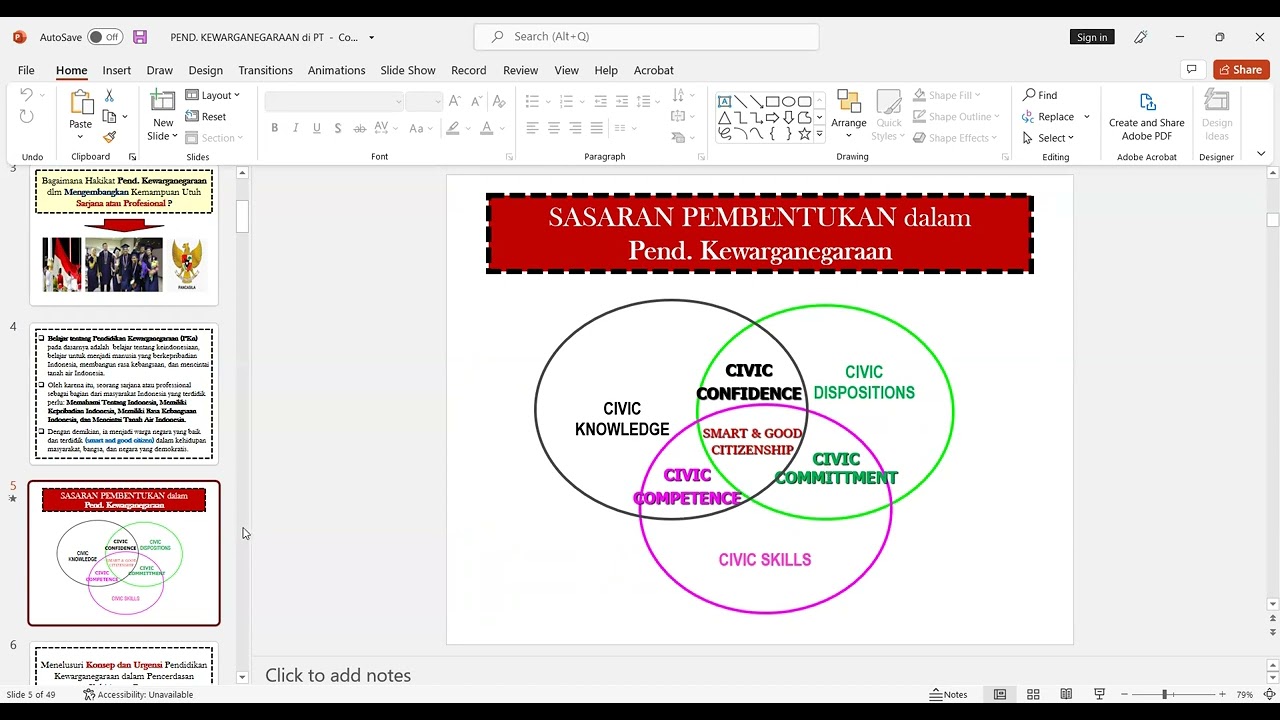Screen dimensions: 1280x720
Task: Click the Sign in button
Action: [1092, 37]
